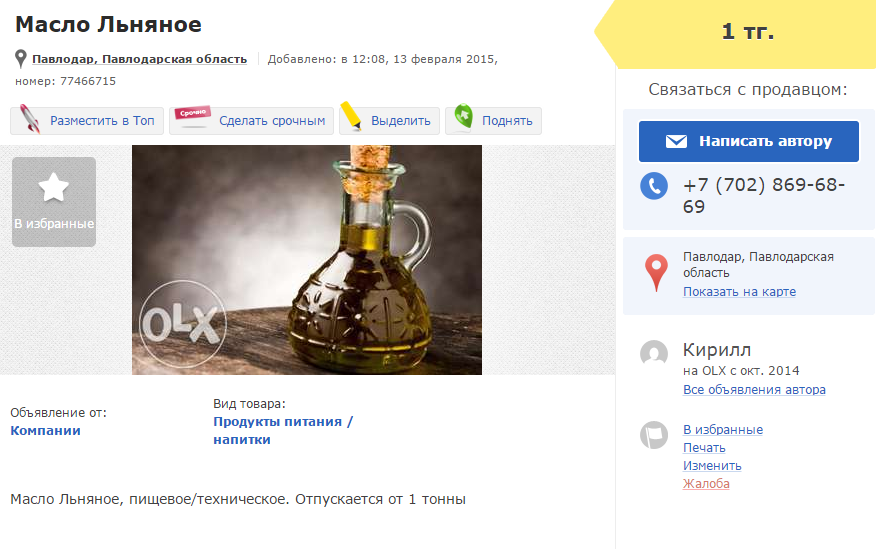Click the green upward arrow bump icon

pyautogui.click(x=463, y=120)
